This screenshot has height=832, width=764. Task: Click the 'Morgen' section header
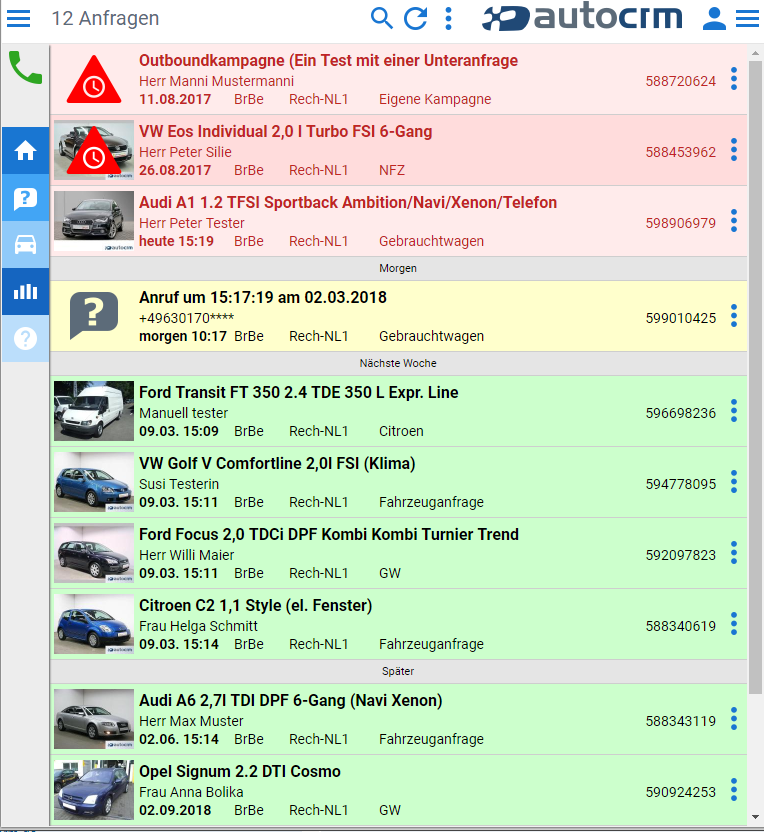[x=398, y=268]
